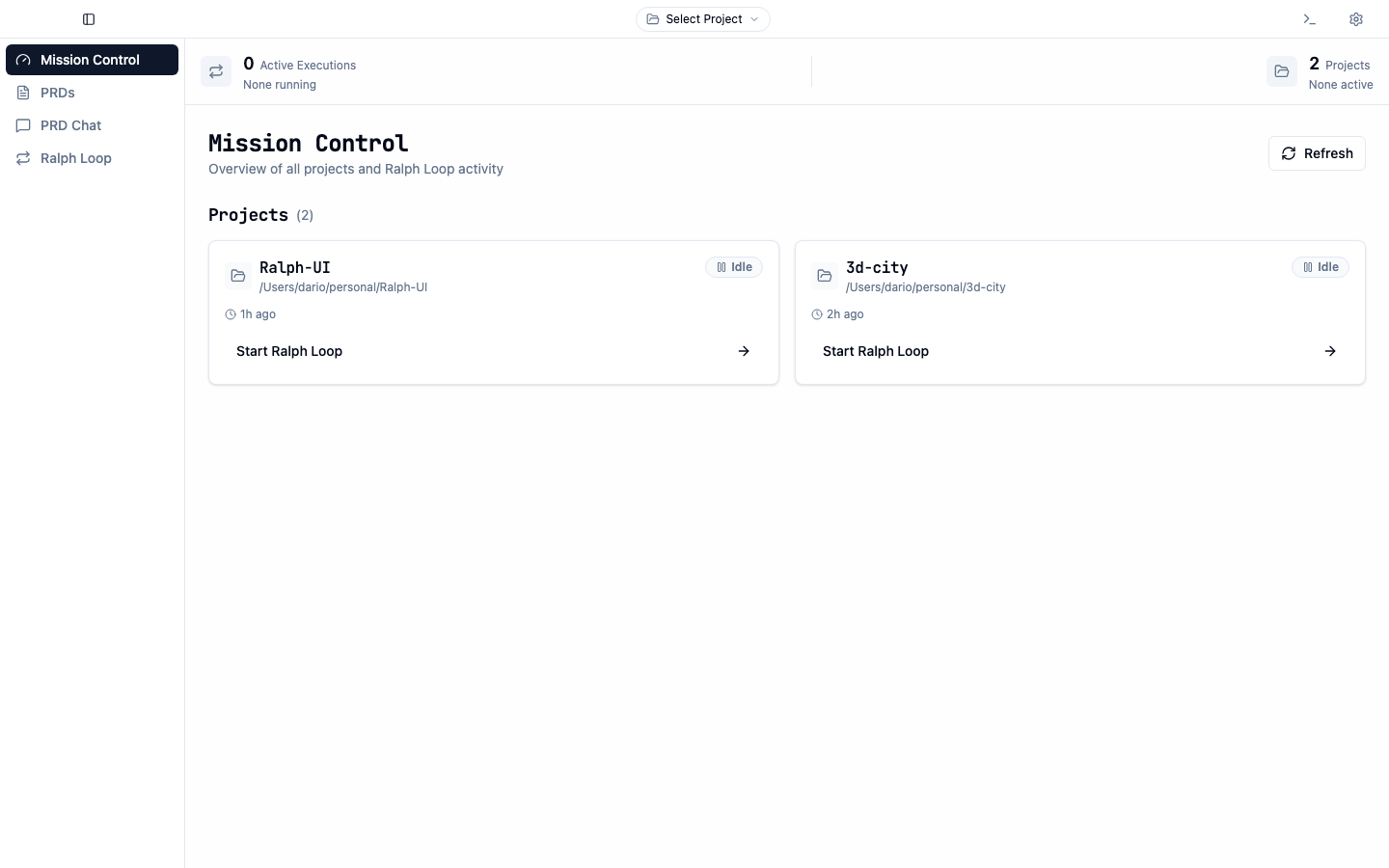The height and width of the screenshot is (868, 1389).
Task: Click the Idle status badge on Ralph-UI
Action: click(734, 267)
